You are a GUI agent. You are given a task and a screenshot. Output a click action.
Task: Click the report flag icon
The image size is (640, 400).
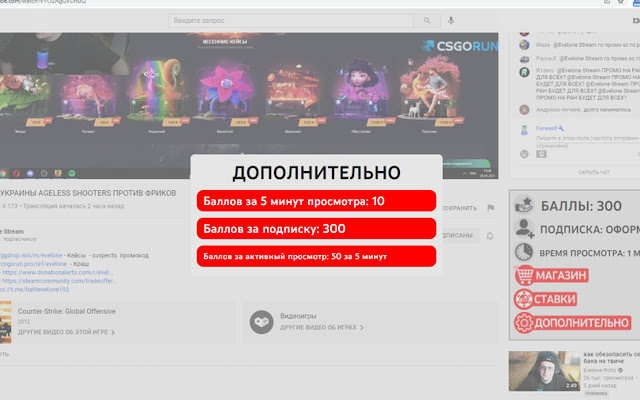491,208
